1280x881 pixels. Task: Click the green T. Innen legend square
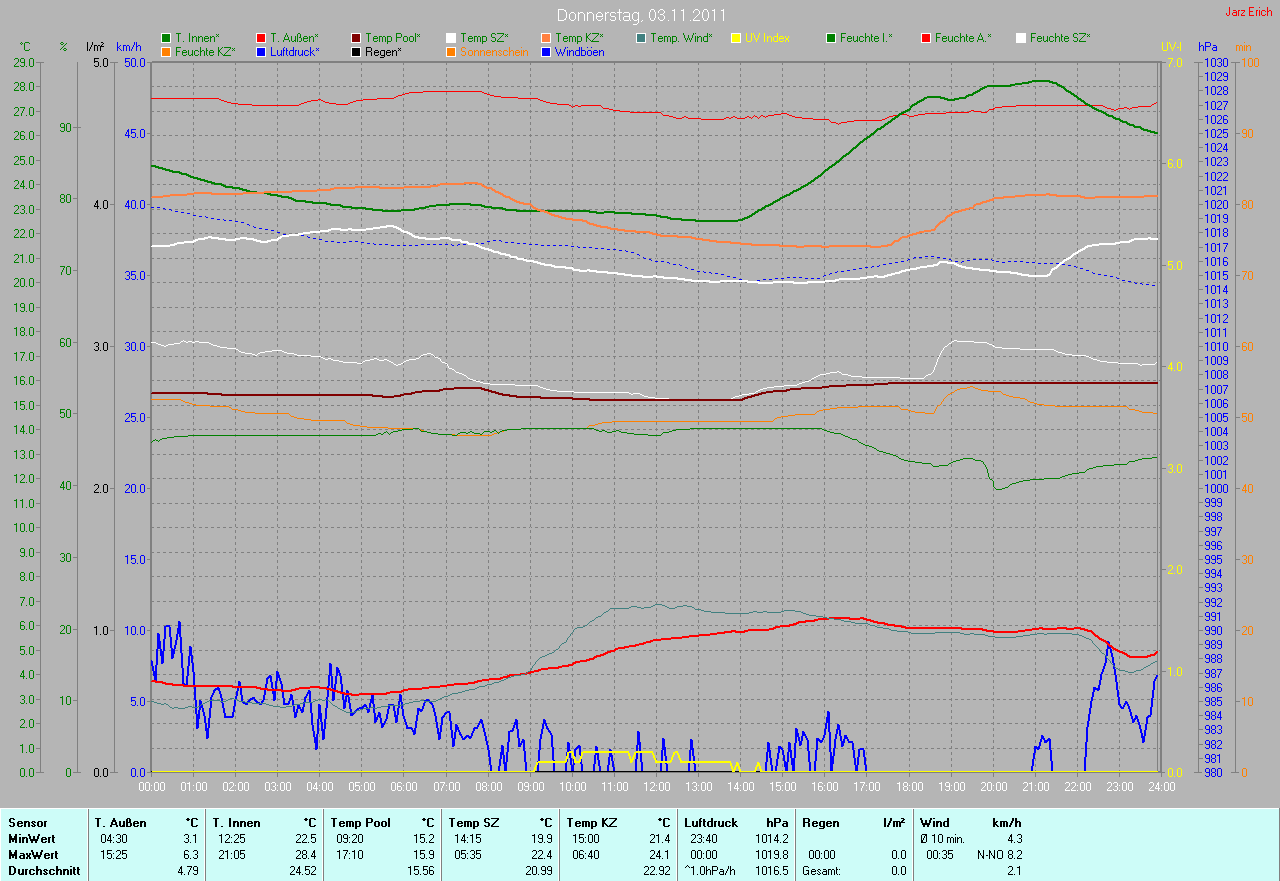pyautogui.click(x=166, y=38)
